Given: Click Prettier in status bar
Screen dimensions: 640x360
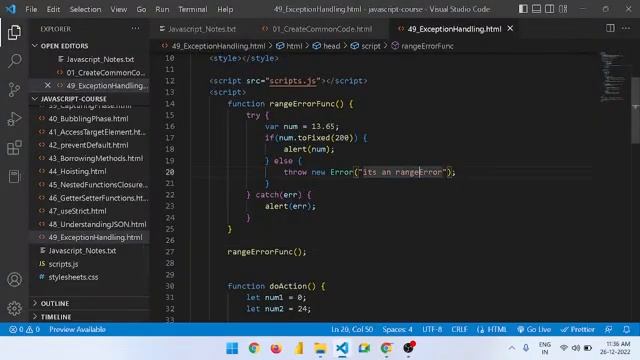Looking at the screenshot, I should coord(578,329).
